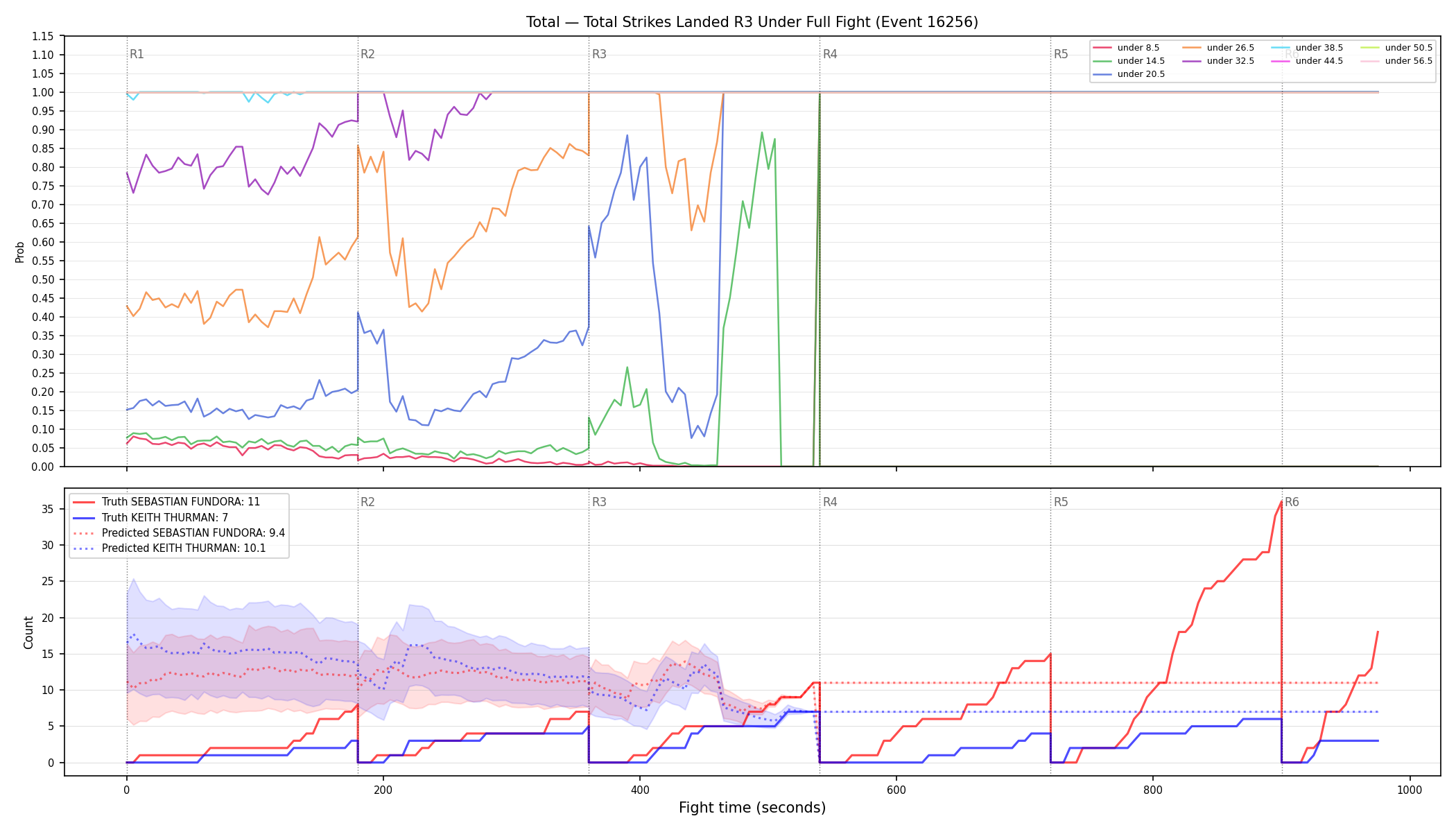Image resolution: width=1456 pixels, height=832 pixels.
Task: Click x-axis tick label '600'
Action: point(896,790)
